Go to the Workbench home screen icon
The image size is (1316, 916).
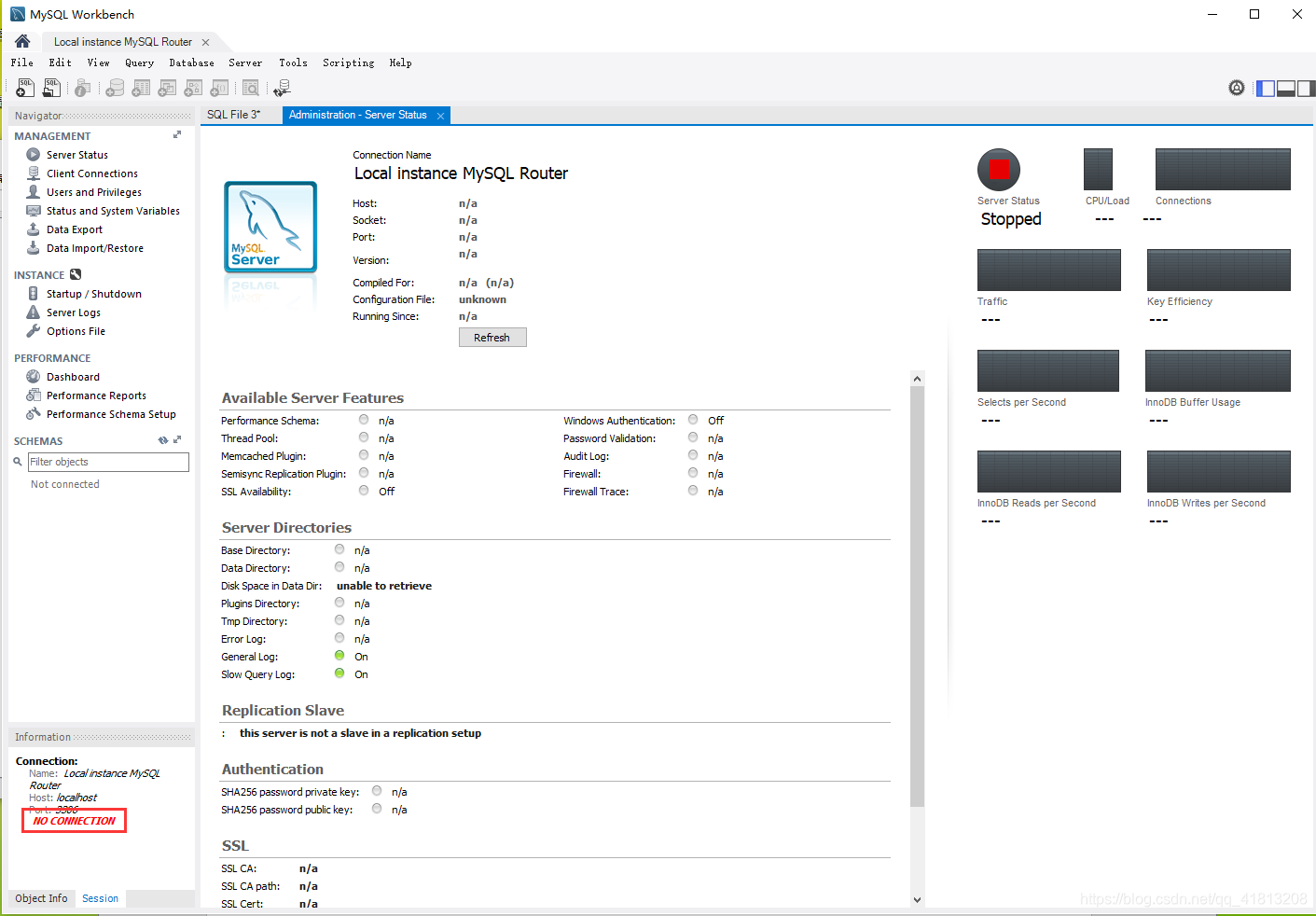(x=22, y=41)
